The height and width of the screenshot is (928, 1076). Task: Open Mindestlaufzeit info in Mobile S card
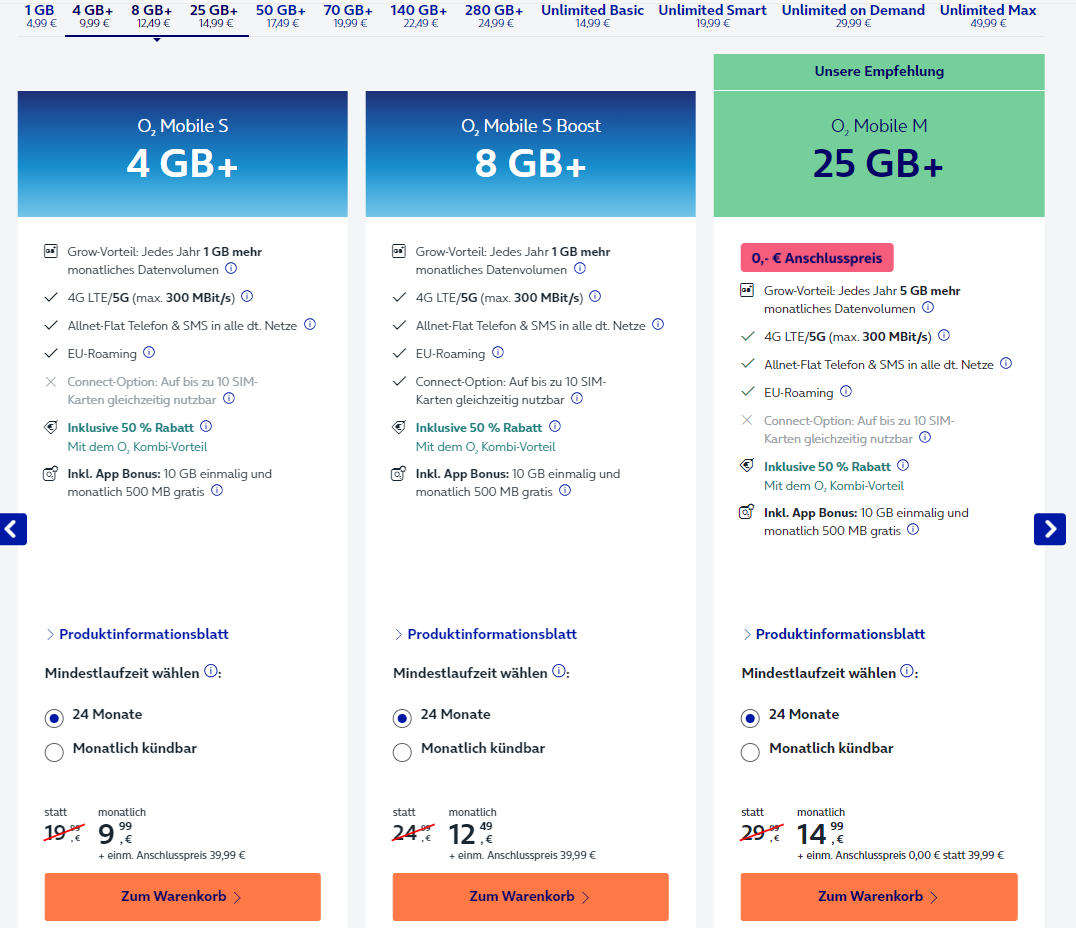(x=211, y=671)
